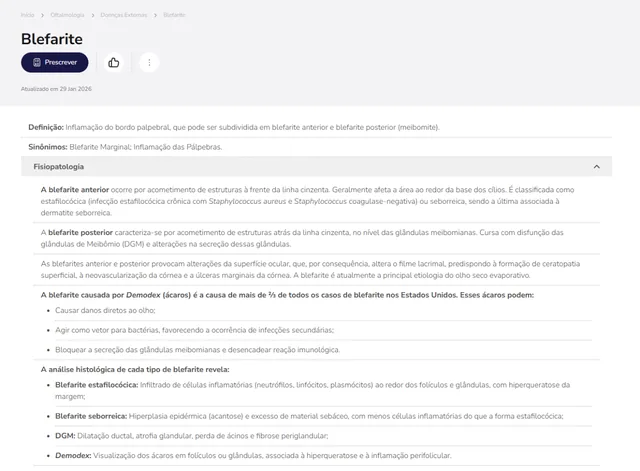640x471 pixels.
Task: Go to Início breadcrumb
Action: click(x=27, y=15)
